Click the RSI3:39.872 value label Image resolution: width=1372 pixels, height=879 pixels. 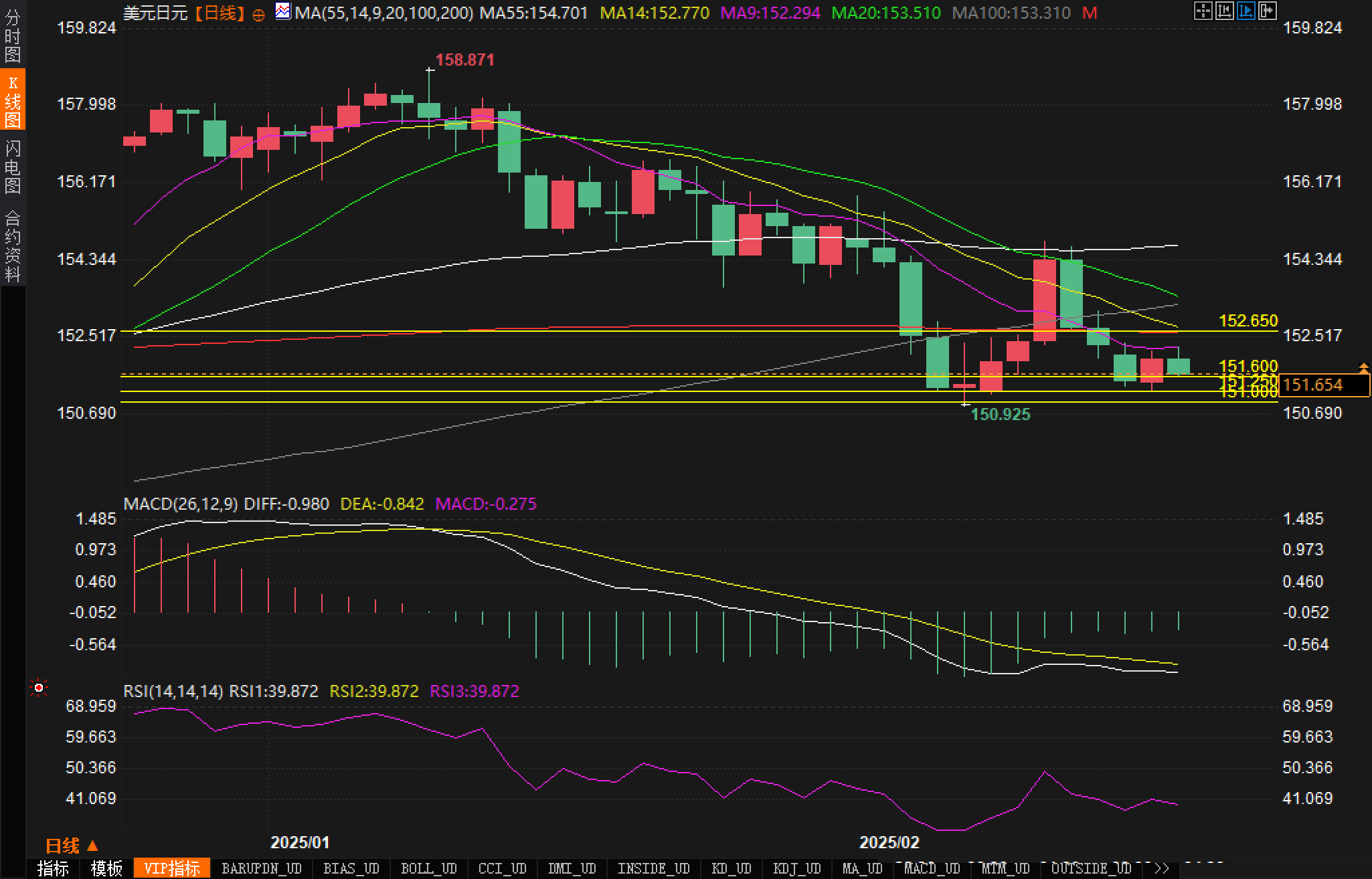475,691
